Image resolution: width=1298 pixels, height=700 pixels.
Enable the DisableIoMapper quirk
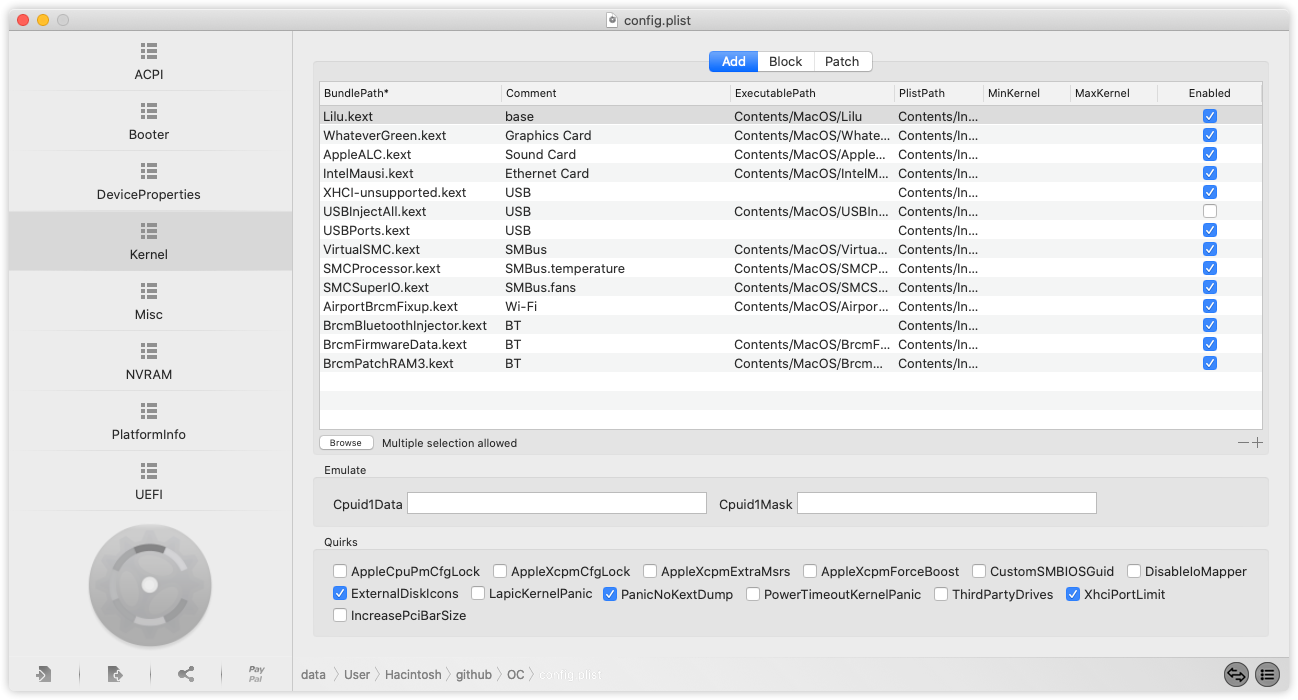[x=1134, y=572]
